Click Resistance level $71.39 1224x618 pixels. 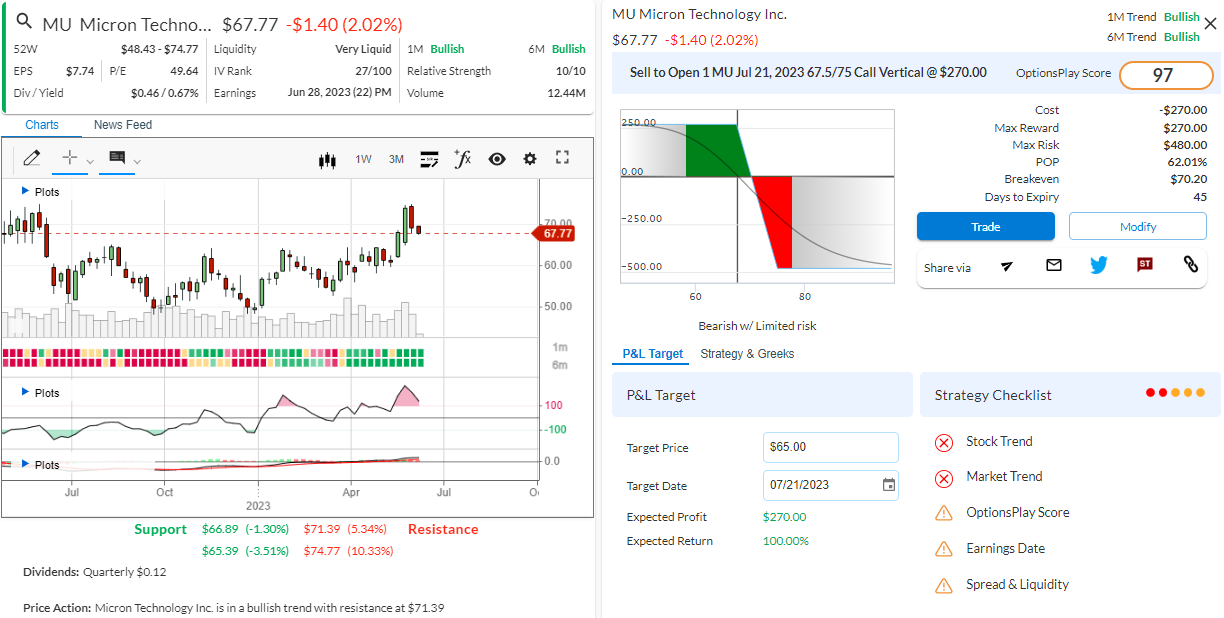(321, 529)
